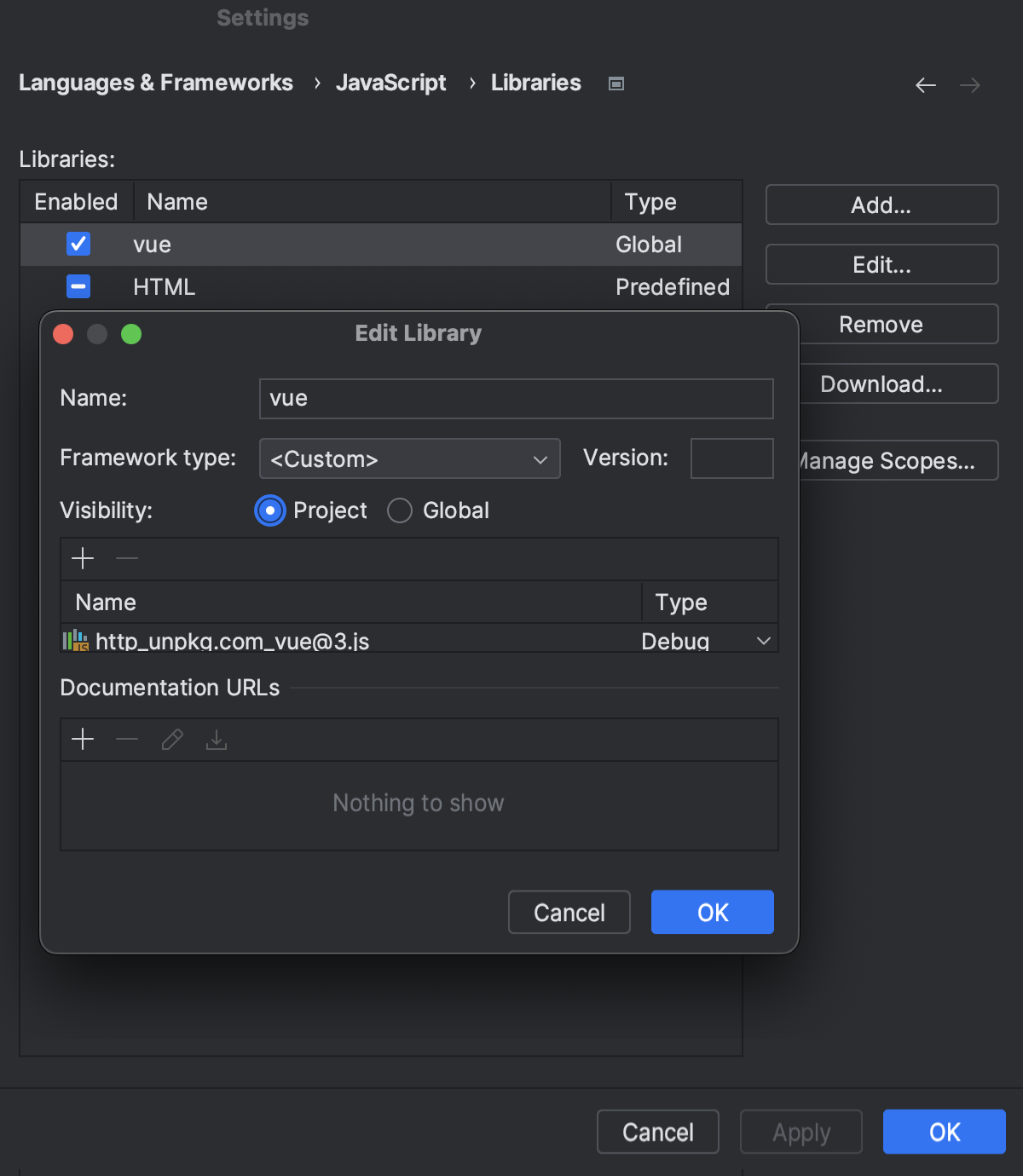This screenshot has height=1176, width=1023.
Task: Click the Languages & Frameworks breadcrumb
Action: (156, 83)
